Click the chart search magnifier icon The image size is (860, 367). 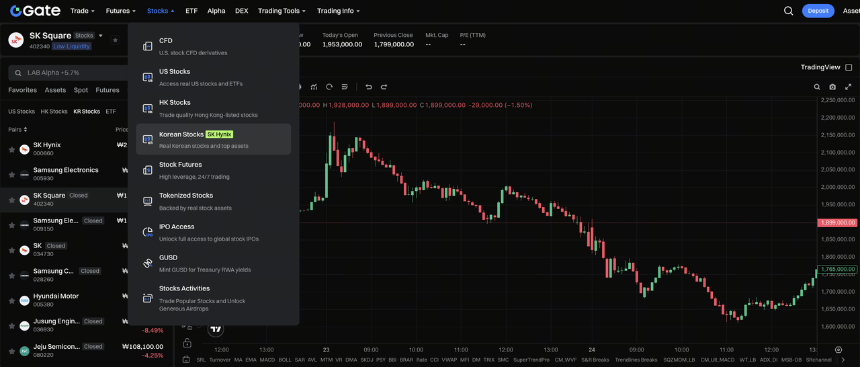[817, 87]
